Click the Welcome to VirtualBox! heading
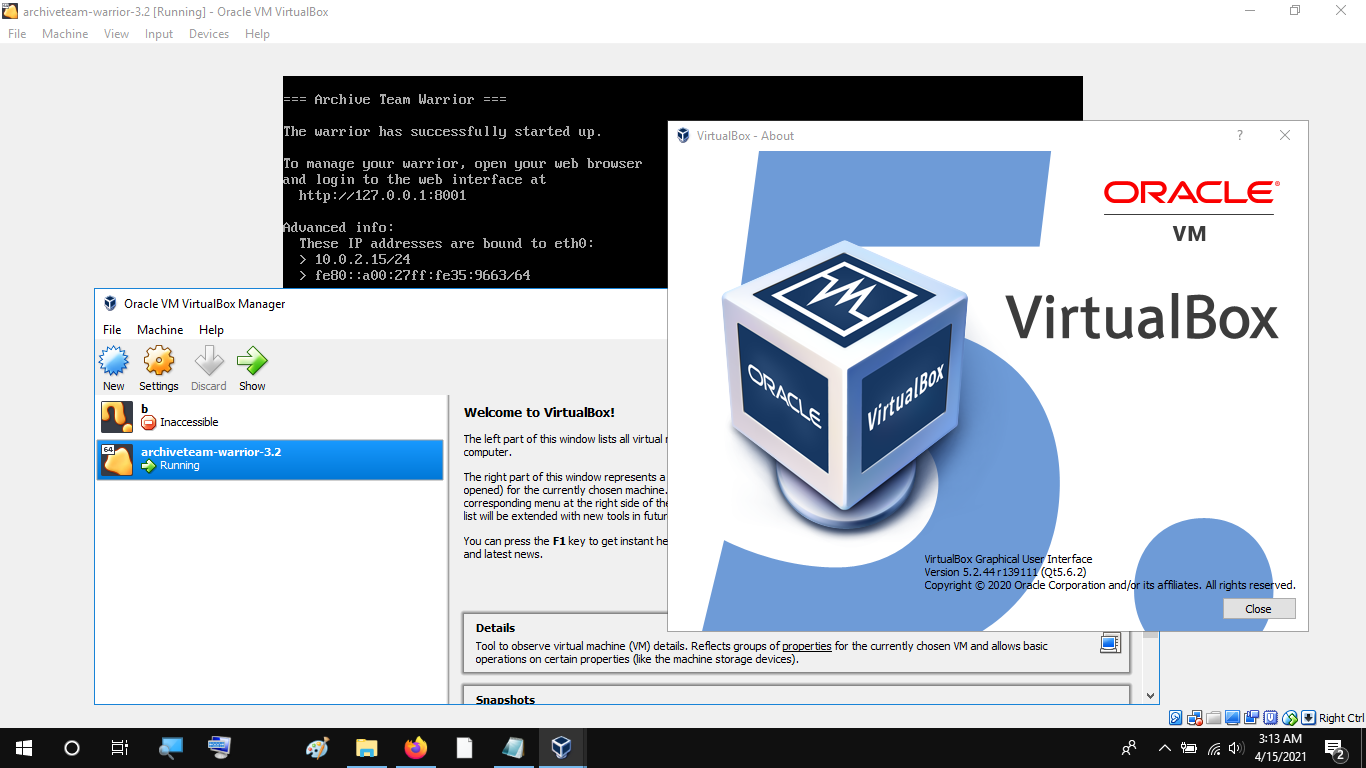 (x=539, y=412)
